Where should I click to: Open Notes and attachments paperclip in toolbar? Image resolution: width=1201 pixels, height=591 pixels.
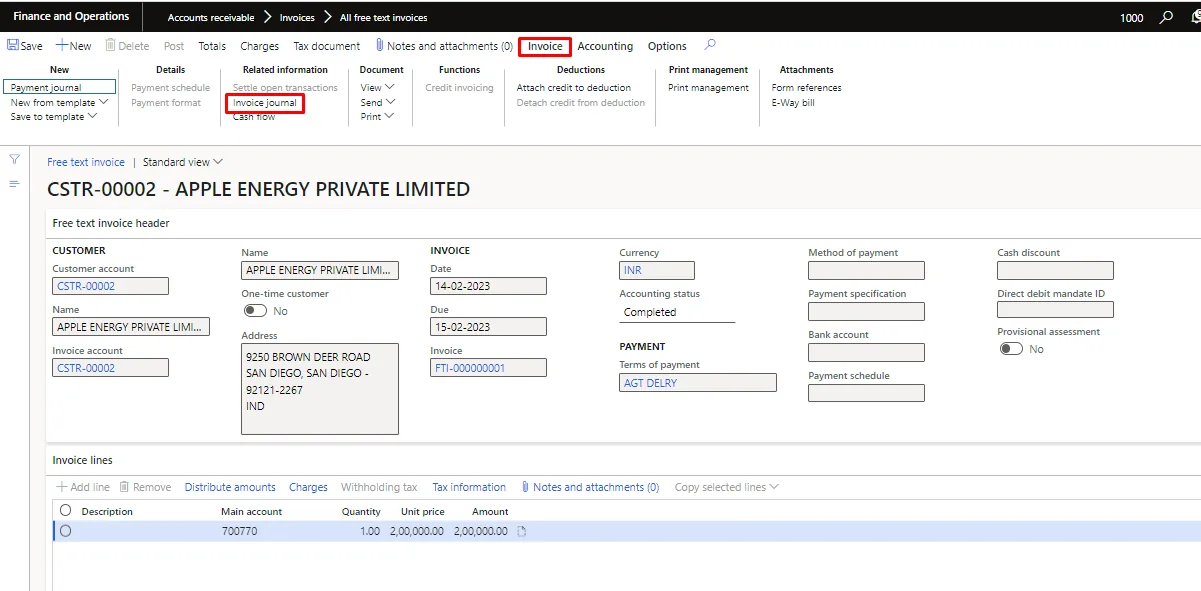tap(380, 46)
